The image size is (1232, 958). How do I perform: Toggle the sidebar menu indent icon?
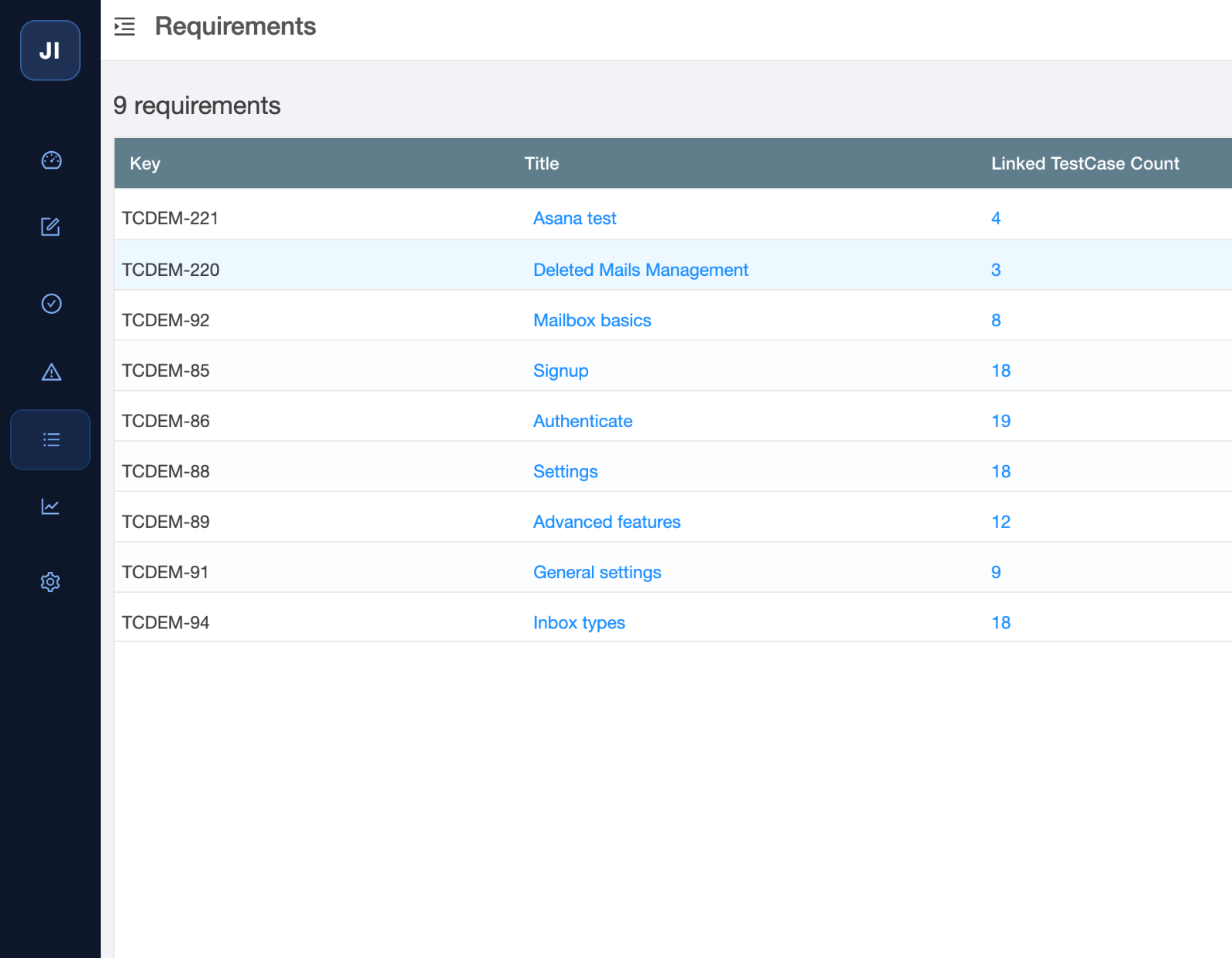(125, 27)
